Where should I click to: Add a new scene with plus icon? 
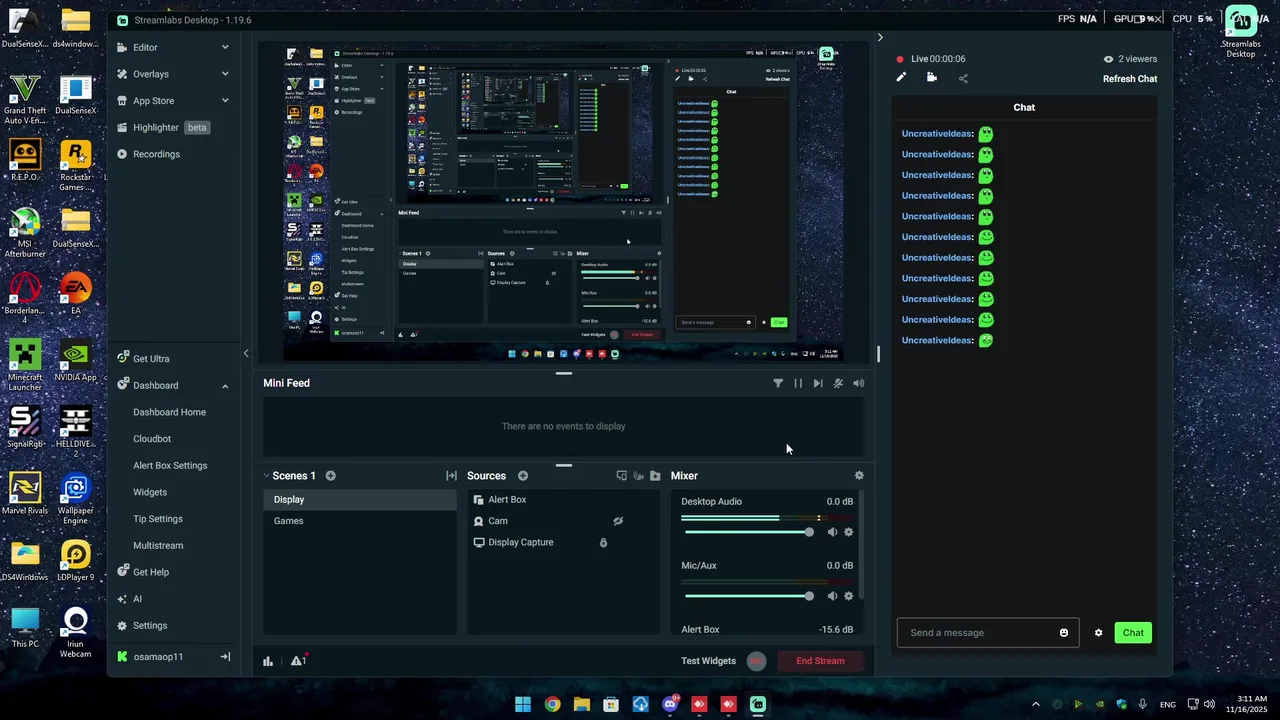[330, 476]
